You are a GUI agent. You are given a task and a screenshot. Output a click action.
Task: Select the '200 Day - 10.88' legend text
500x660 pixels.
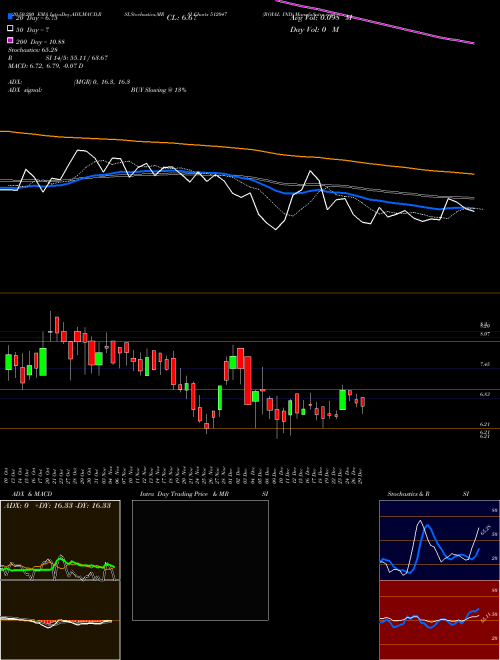[40, 42]
